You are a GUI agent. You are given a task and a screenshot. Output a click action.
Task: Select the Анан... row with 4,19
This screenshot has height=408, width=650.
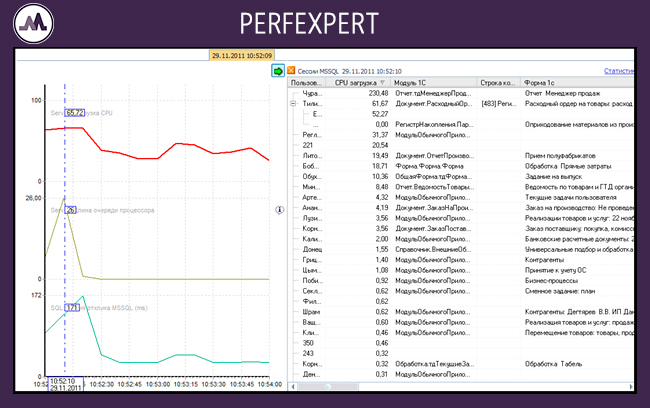pos(461,208)
